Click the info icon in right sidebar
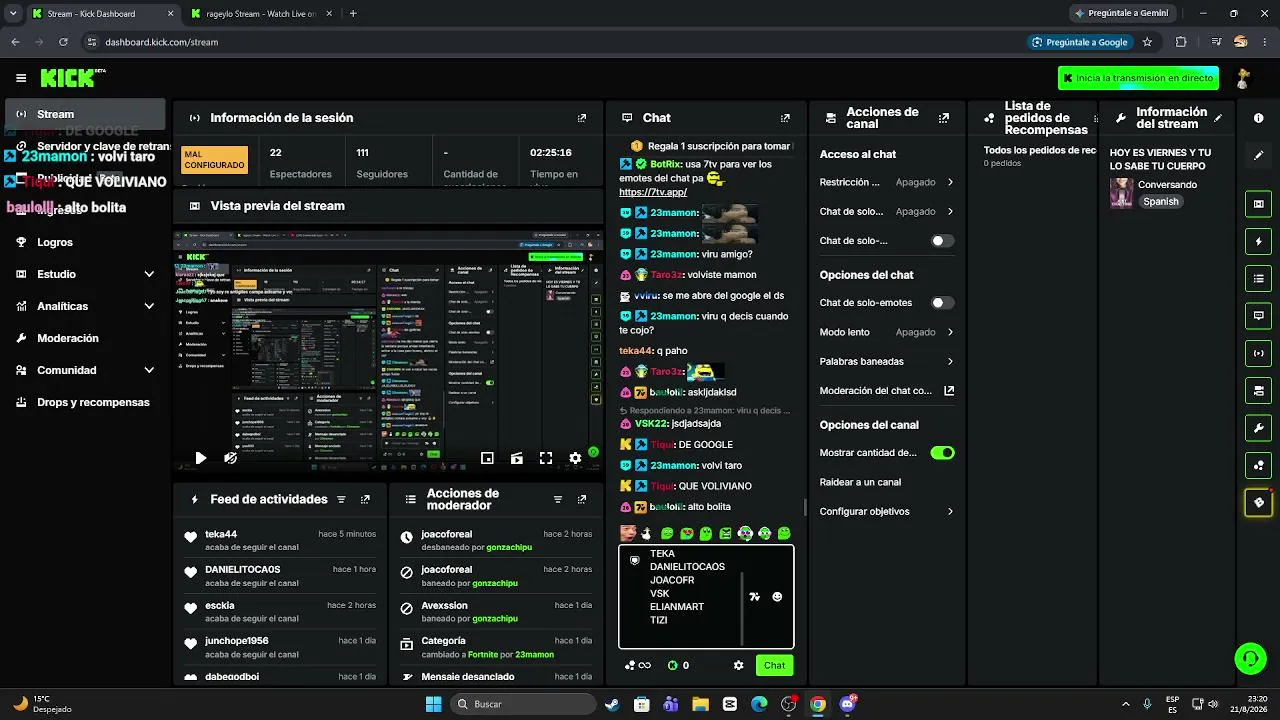Image resolution: width=1280 pixels, height=720 pixels. click(x=1258, y=118)
